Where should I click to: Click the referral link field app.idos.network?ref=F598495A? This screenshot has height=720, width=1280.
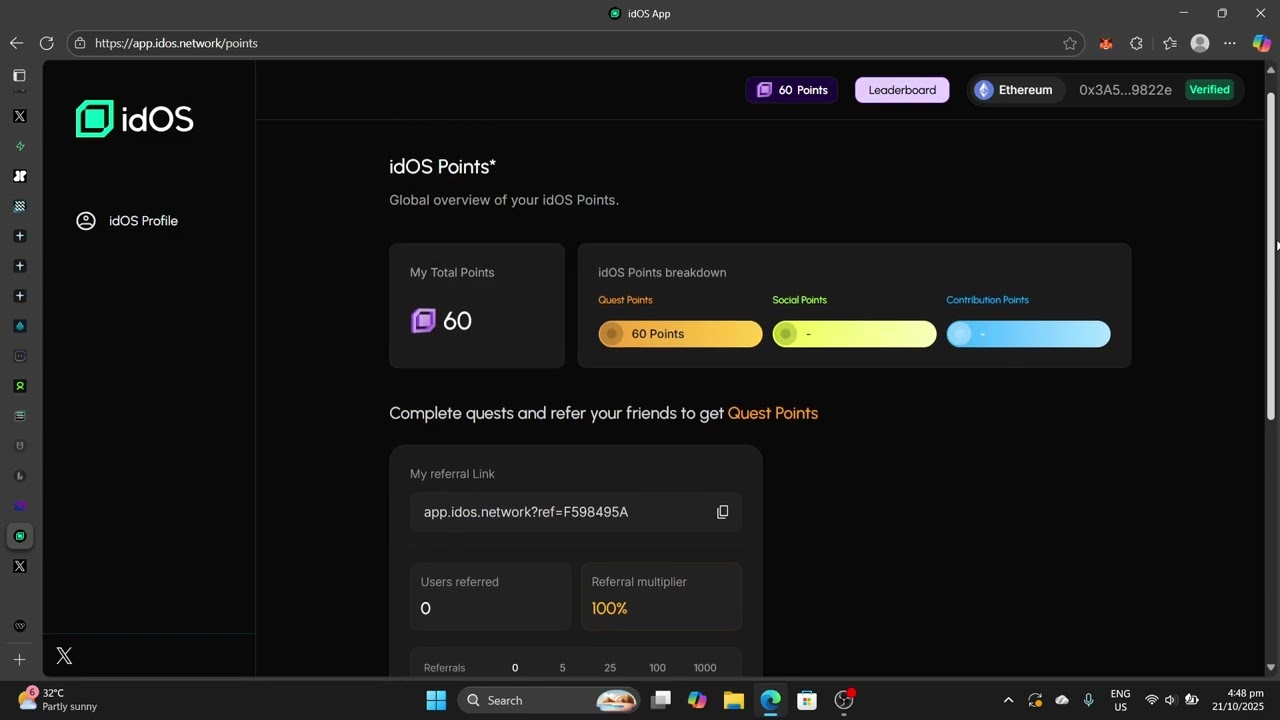tap(575, 512)
